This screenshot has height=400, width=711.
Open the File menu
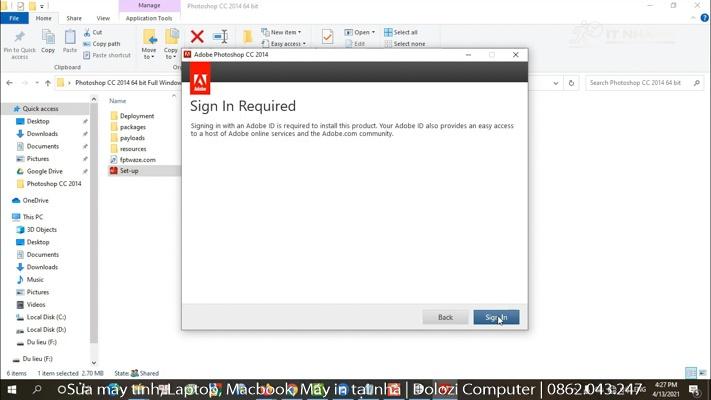(15, 18)
